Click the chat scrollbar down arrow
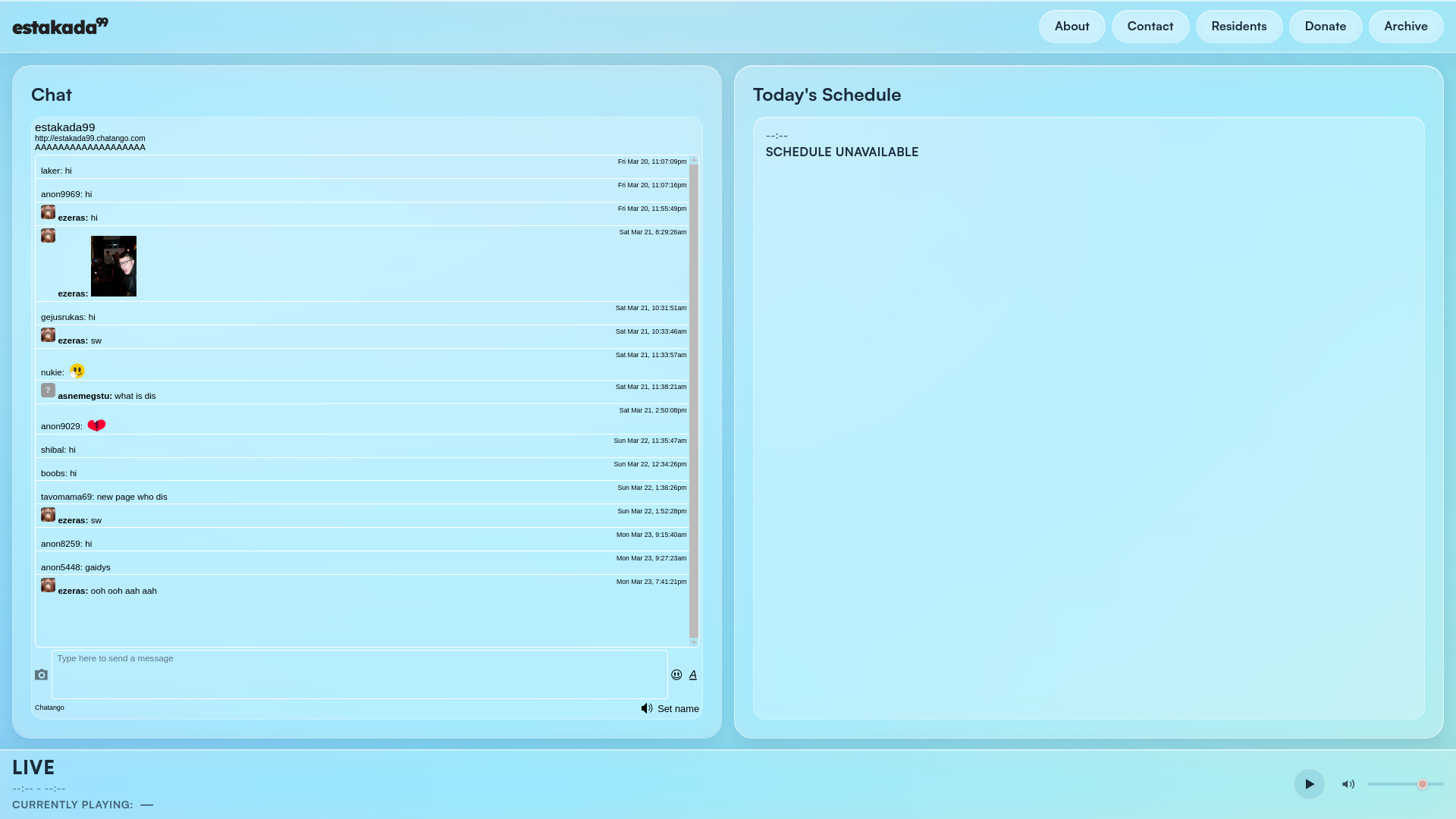 click(x=693, y=642)
